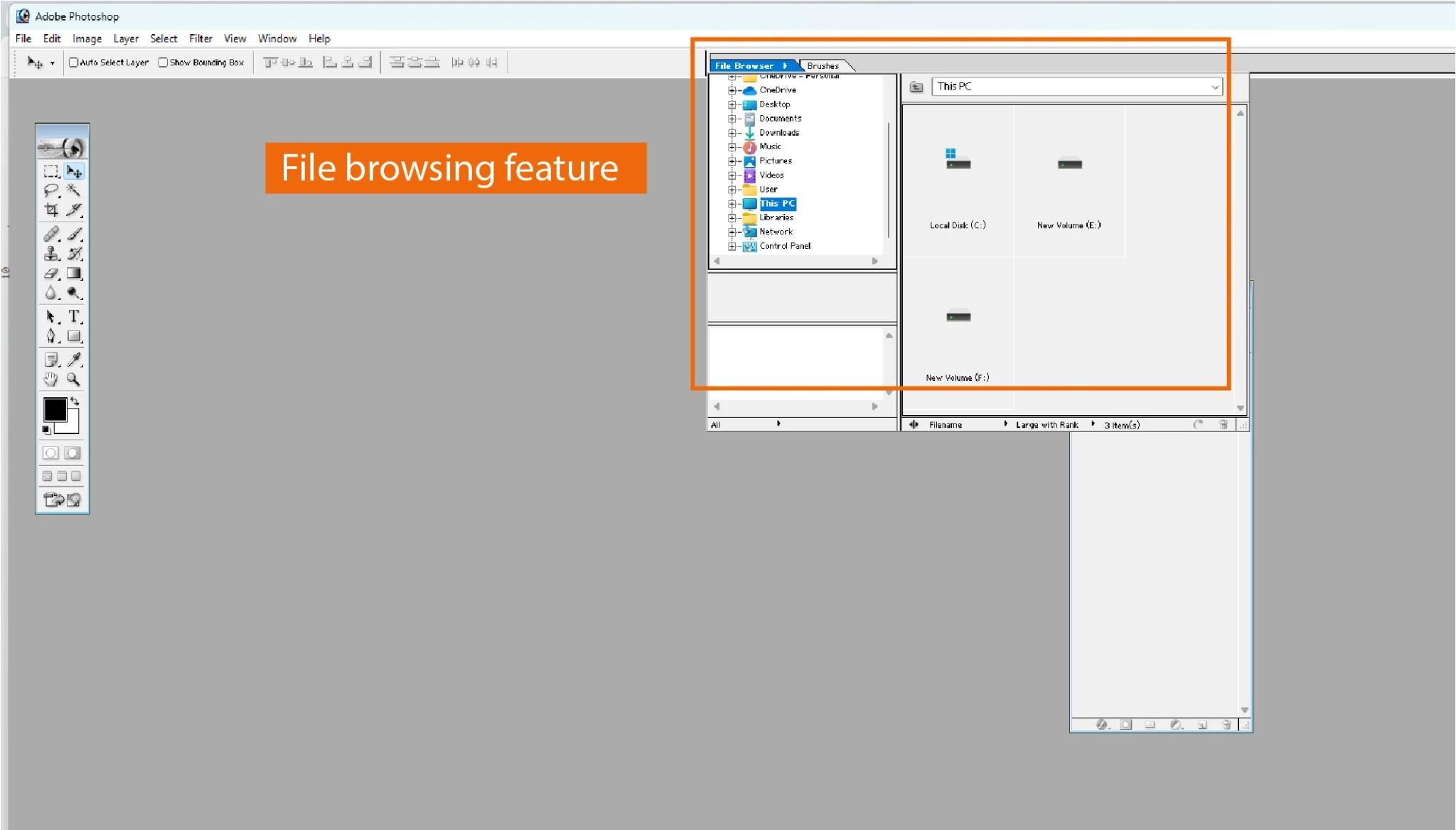The width and height of the screenshot is (1456, 830).
Task: Expand the Pictures tree node
Action: [732, 161]
